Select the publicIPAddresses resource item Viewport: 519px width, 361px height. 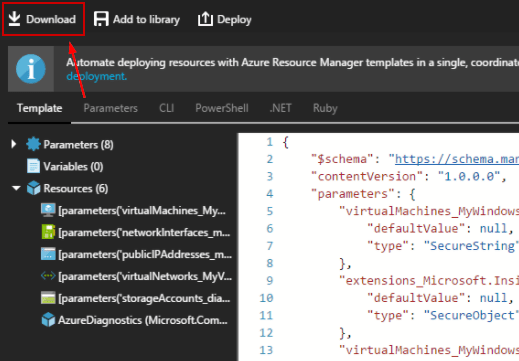[136, 254]
